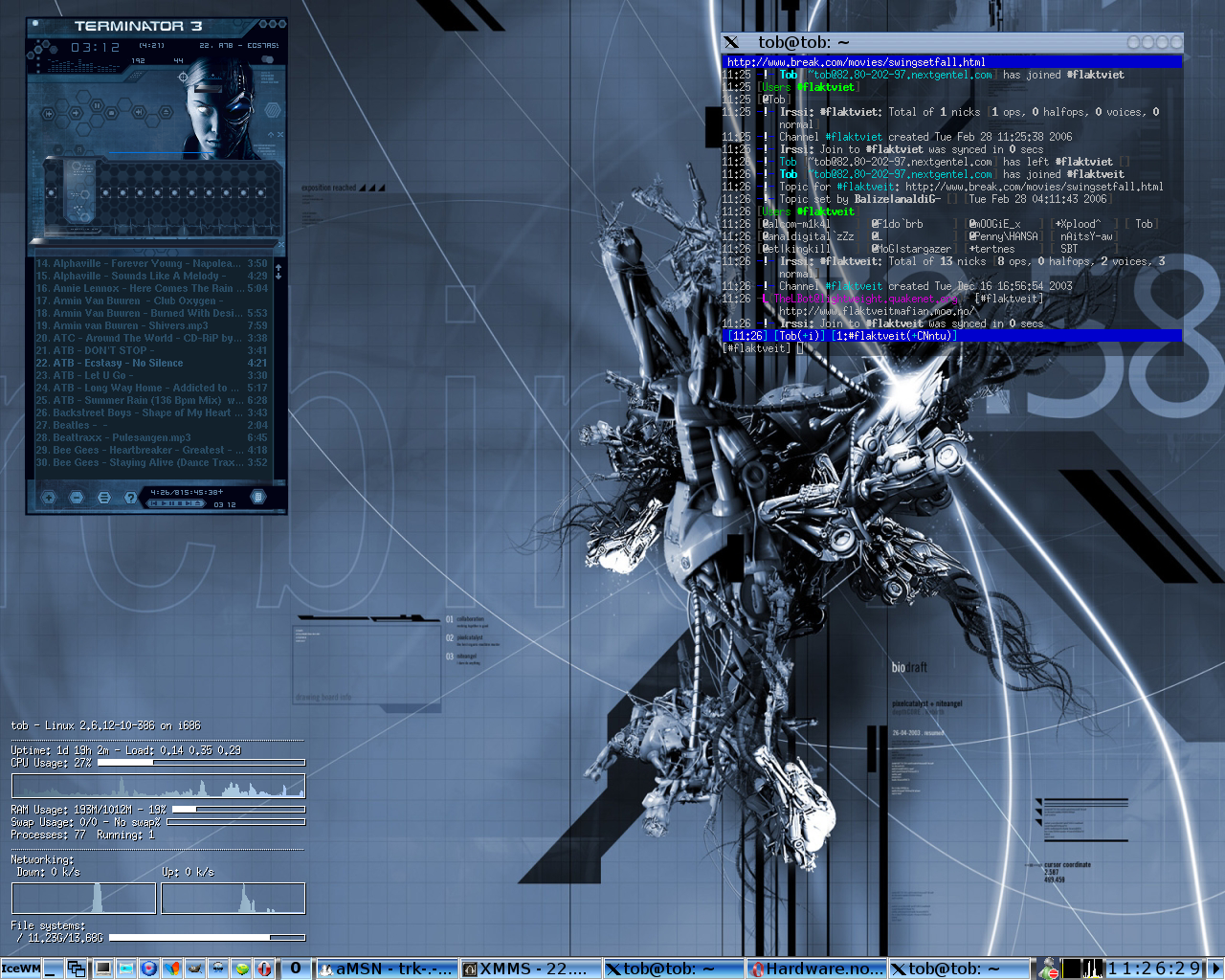This screenshot has width=1225, height=980.
Task: Select track 20 ATC - Around The World
Action: click(x=152, y=338)
